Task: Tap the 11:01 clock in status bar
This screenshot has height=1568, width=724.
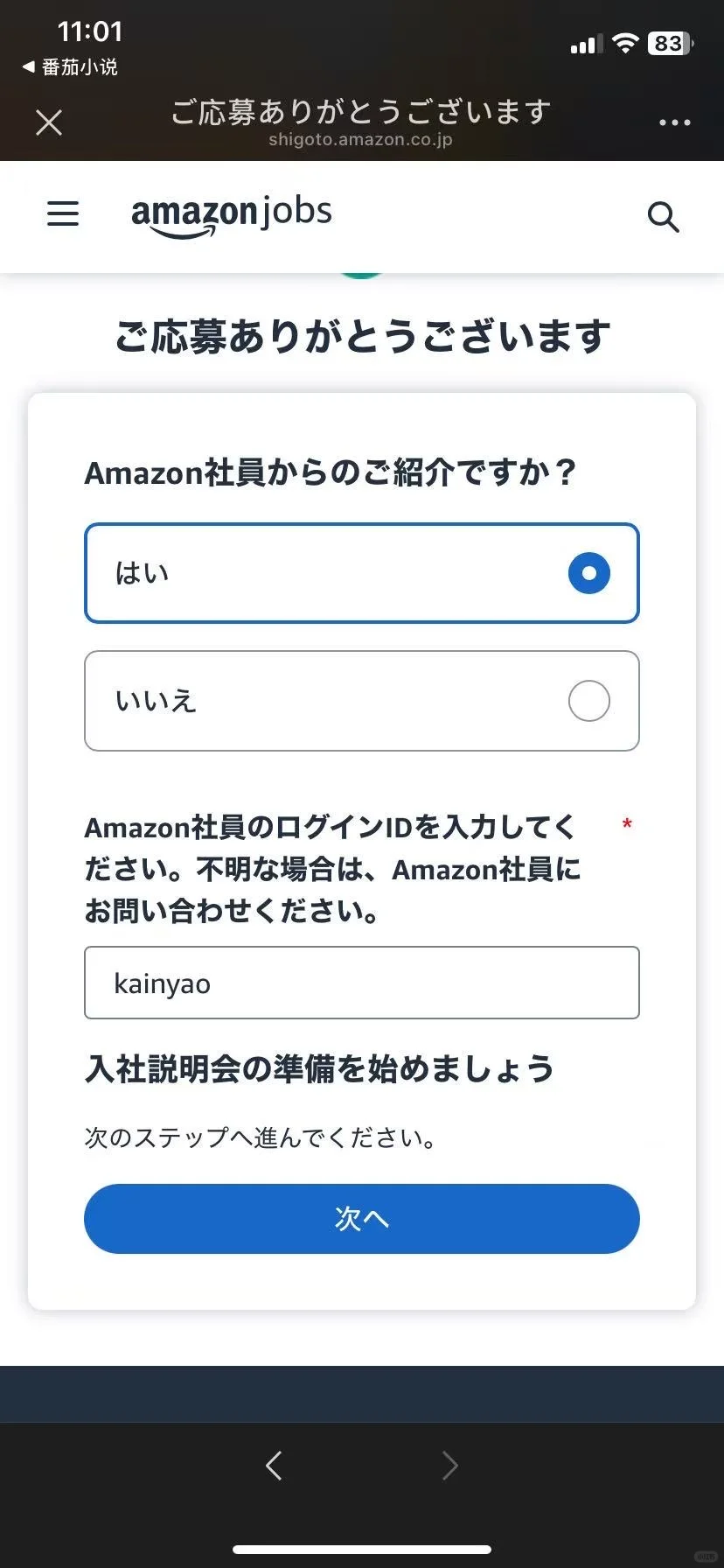Action: coord(90,32)
